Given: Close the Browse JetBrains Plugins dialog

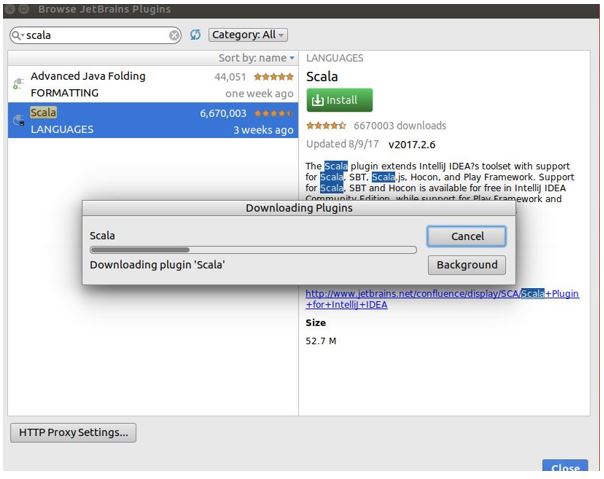Looking at the screenshot, I should coord(565,466).
